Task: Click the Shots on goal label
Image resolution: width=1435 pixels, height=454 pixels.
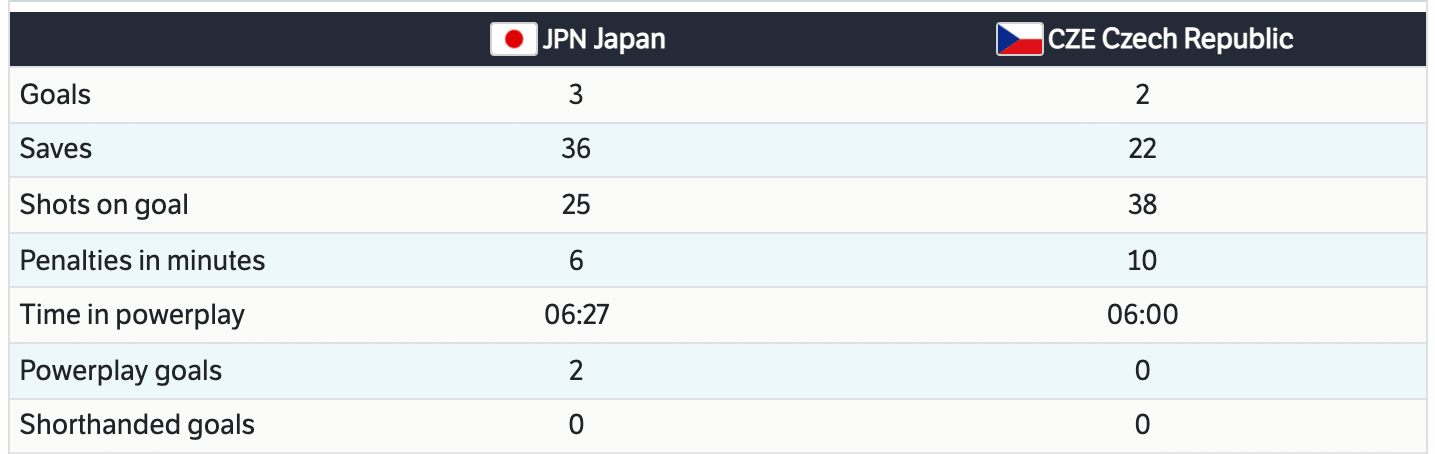Action: click(104, 205)
